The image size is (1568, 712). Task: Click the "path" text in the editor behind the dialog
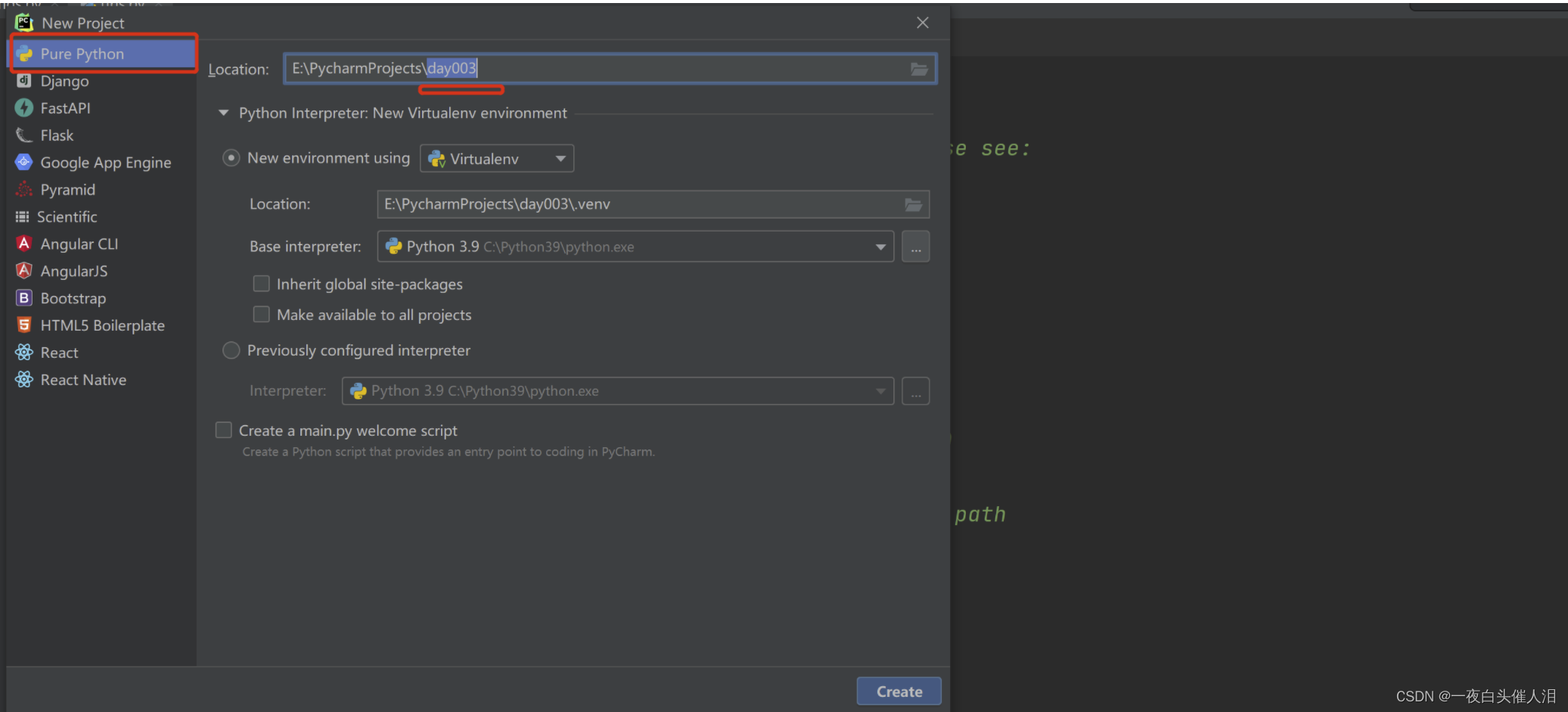point(980,515)
